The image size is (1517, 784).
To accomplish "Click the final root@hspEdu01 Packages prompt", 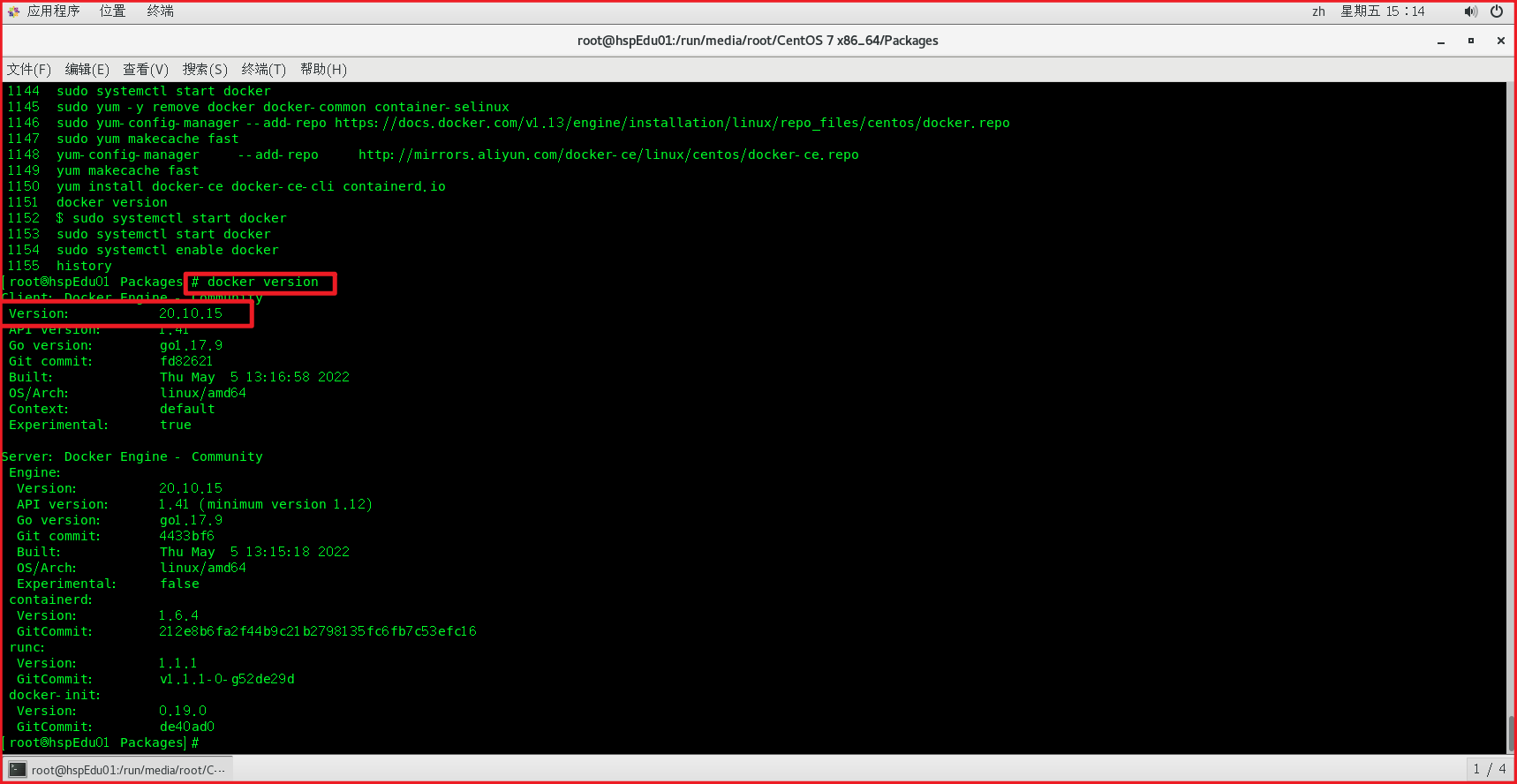I will 102,743.
